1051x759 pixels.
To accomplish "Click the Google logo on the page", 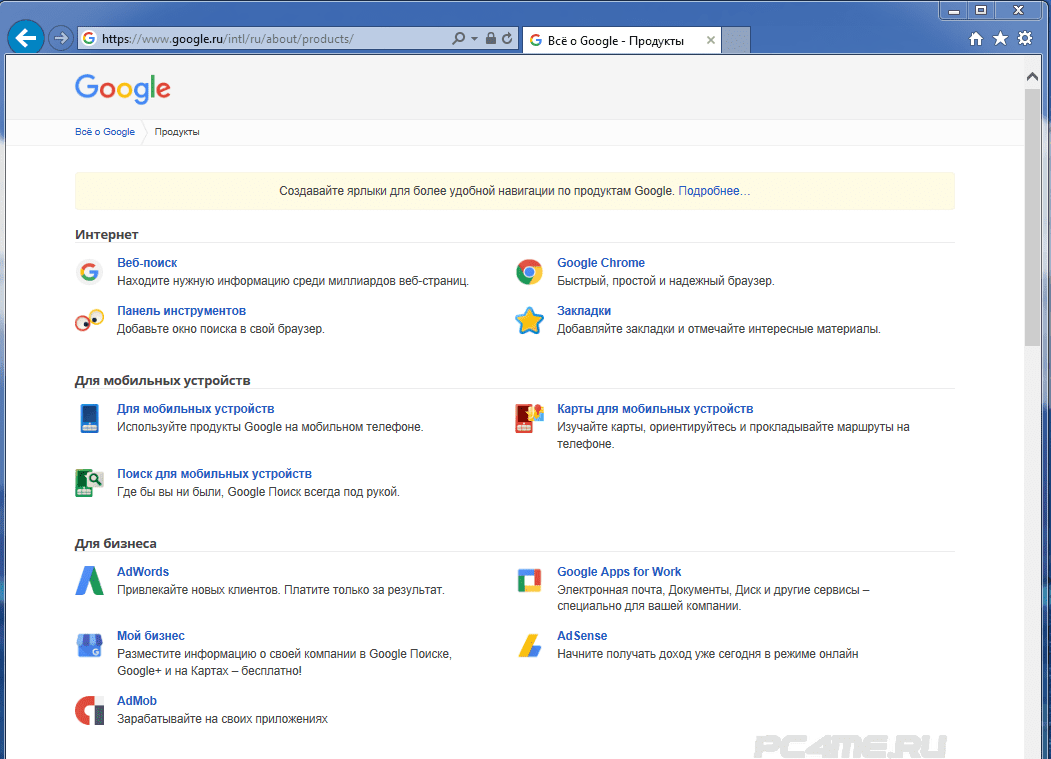I will click(x=123, y=89).
